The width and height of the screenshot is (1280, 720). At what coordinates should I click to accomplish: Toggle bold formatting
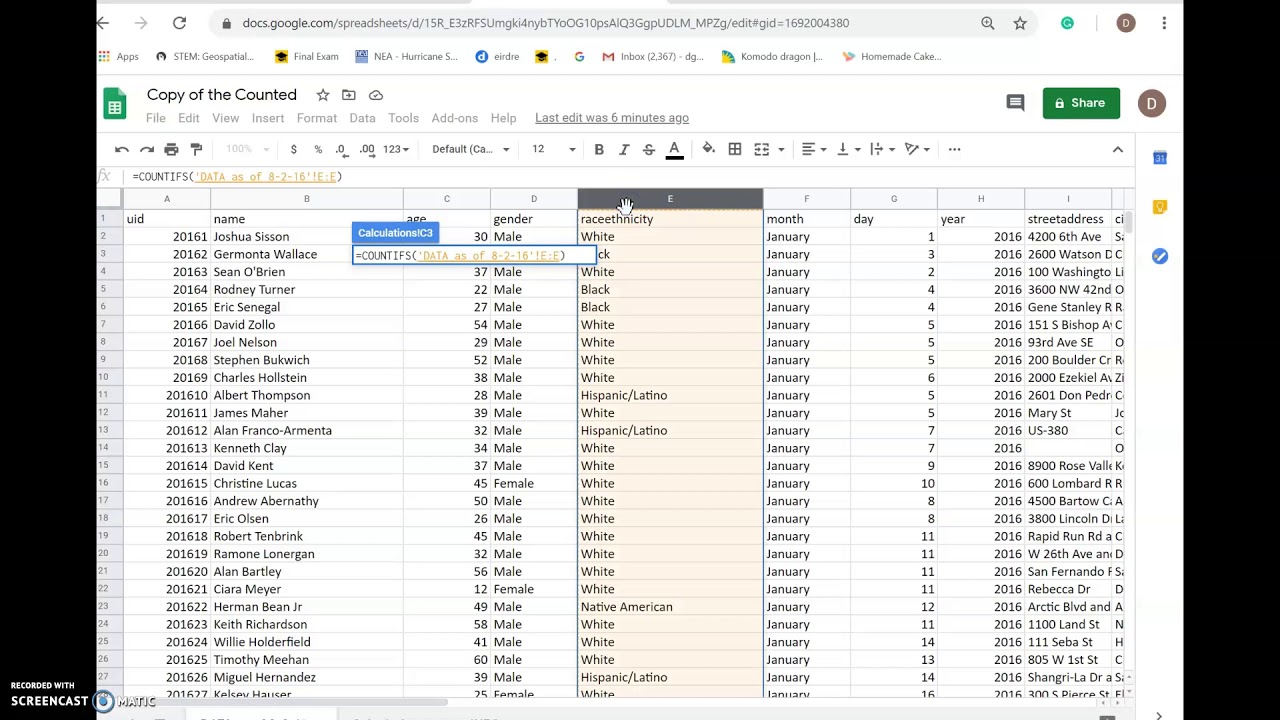pos(599,149)
